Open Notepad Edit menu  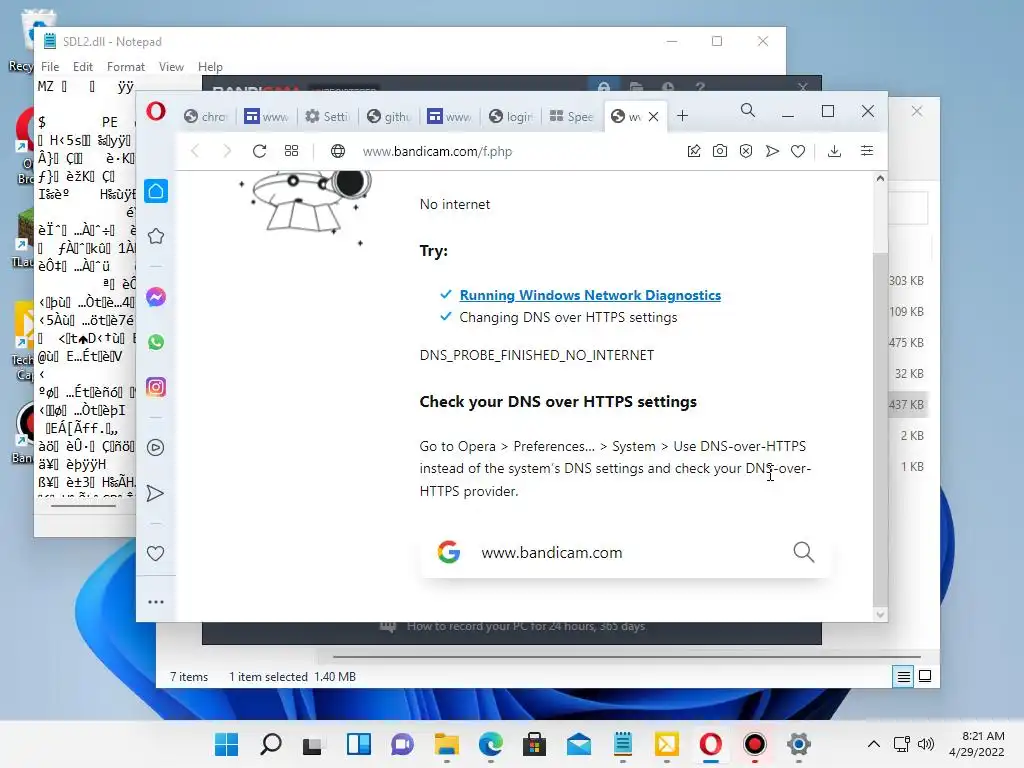tap(82, 67)
